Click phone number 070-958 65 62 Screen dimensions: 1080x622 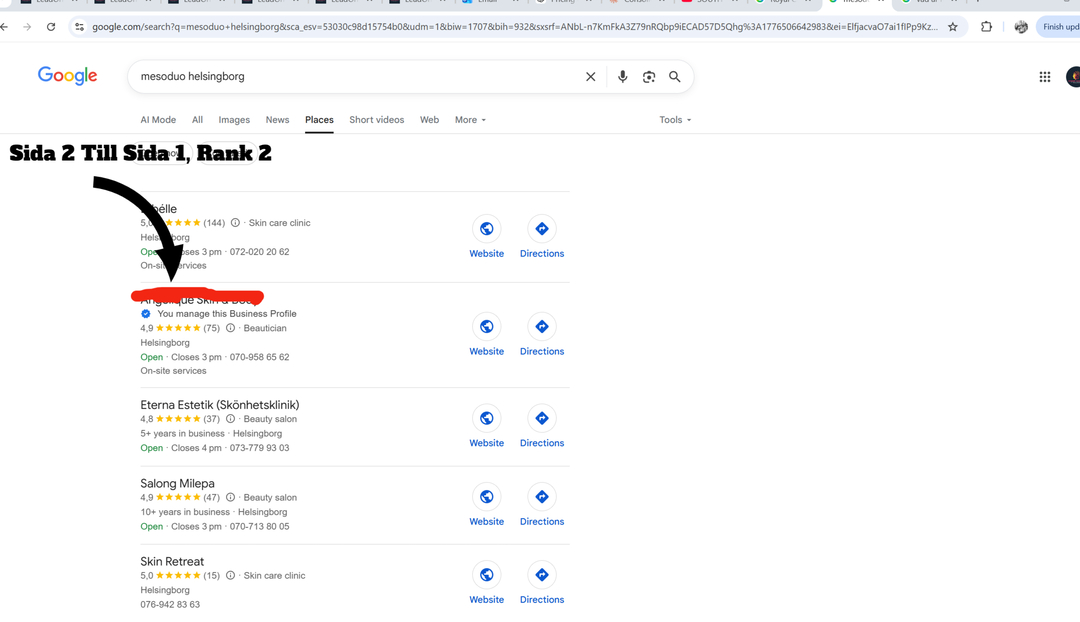(260, 357)
